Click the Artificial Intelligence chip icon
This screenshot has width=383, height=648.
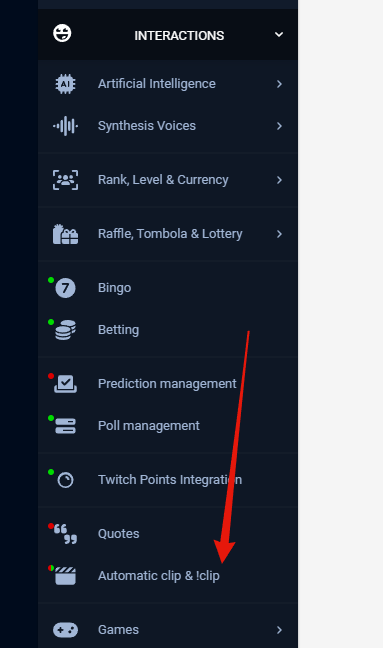(x=65, y=84)
